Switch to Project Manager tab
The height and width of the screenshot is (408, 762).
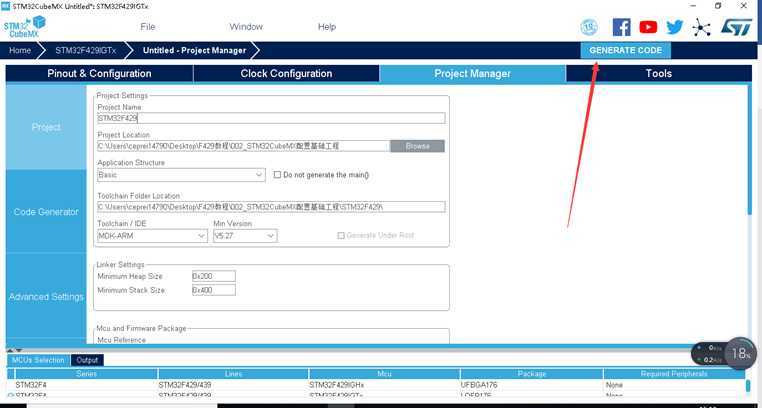pos(472,74)
